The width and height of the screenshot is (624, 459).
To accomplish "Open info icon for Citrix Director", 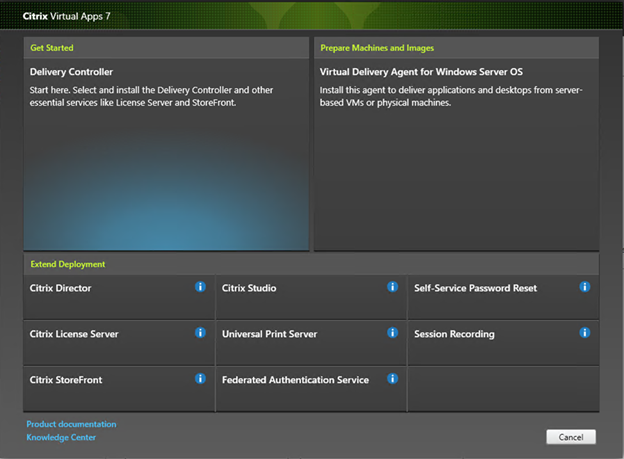I will 200,287.
